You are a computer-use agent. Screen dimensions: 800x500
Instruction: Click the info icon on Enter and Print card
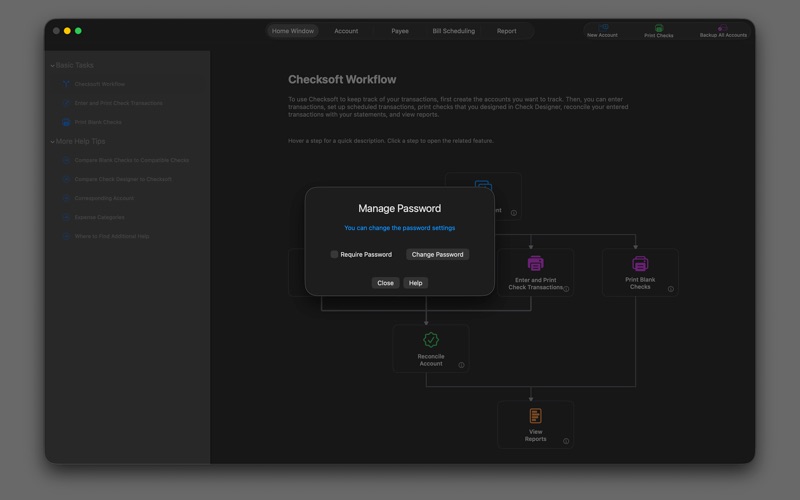pos(566,289)
